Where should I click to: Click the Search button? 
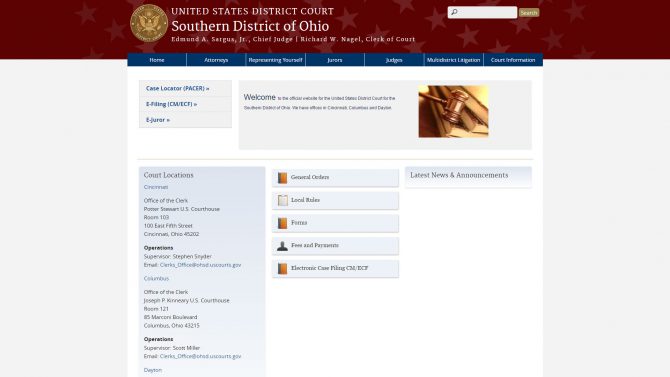(x=529, y=13)
